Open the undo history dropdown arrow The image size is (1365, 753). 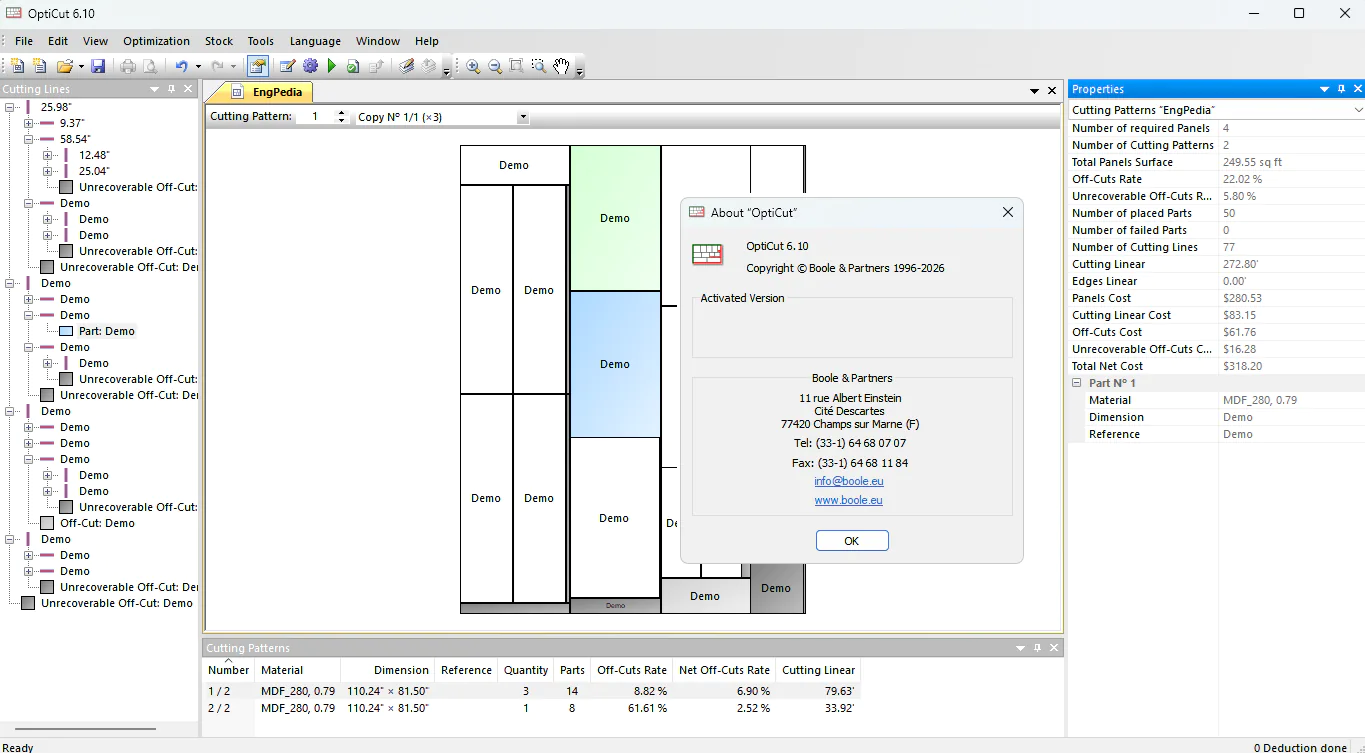[197, 66]
